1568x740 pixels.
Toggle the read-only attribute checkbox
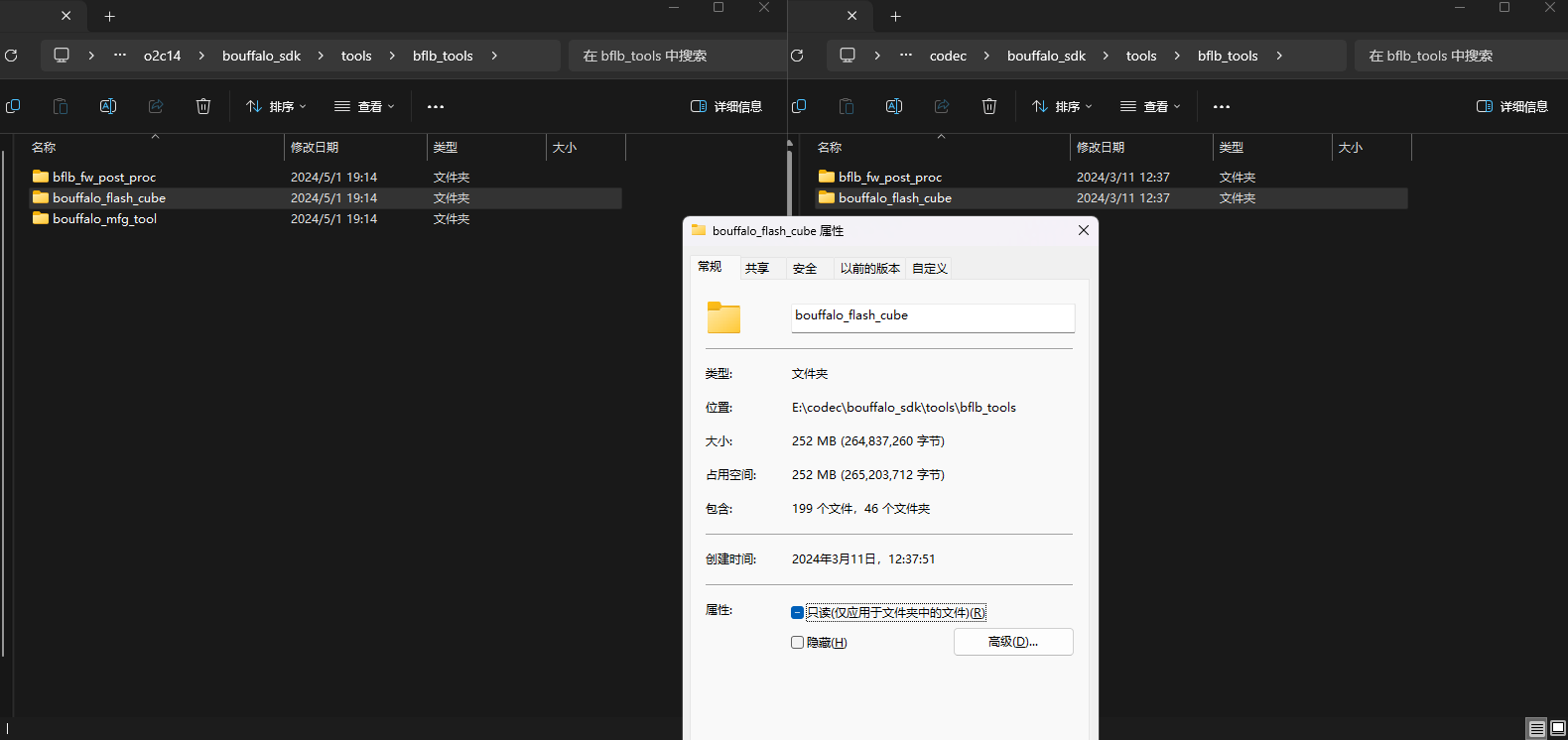pyautogui.click(x=797, y=613)
